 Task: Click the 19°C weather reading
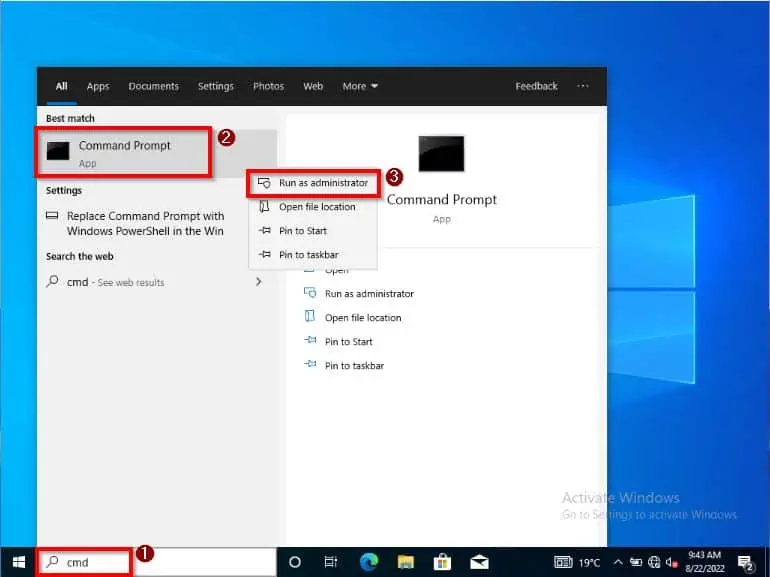coord(589,563)
